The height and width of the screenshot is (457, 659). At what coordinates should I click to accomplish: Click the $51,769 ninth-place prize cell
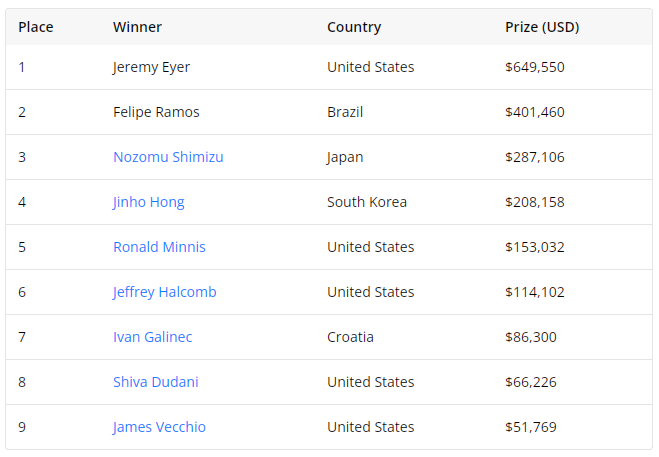click(530, 427)
